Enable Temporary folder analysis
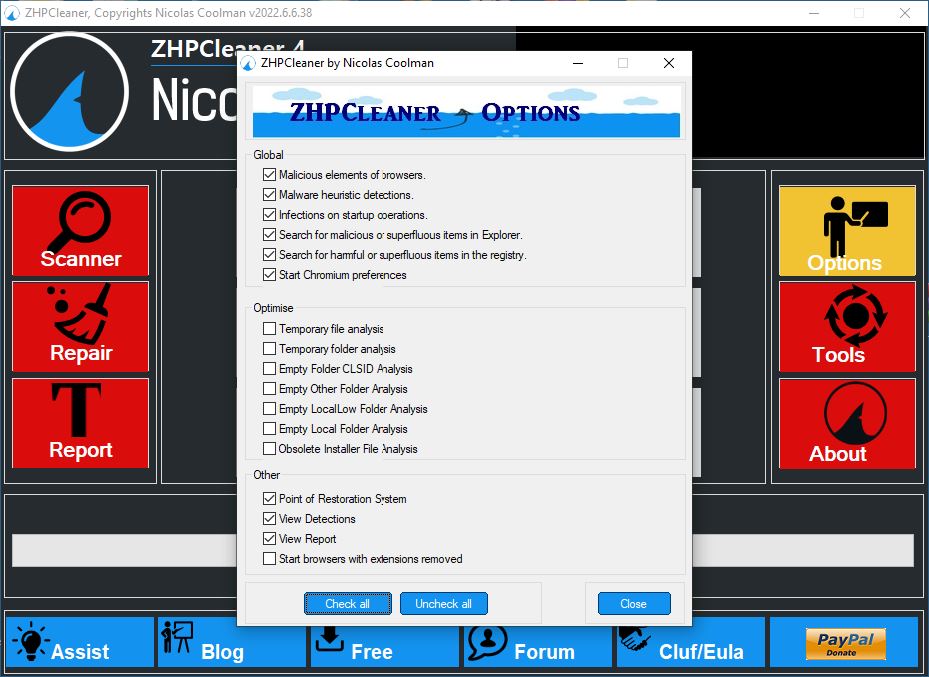The image size is (929, 677). coord(270,348)
